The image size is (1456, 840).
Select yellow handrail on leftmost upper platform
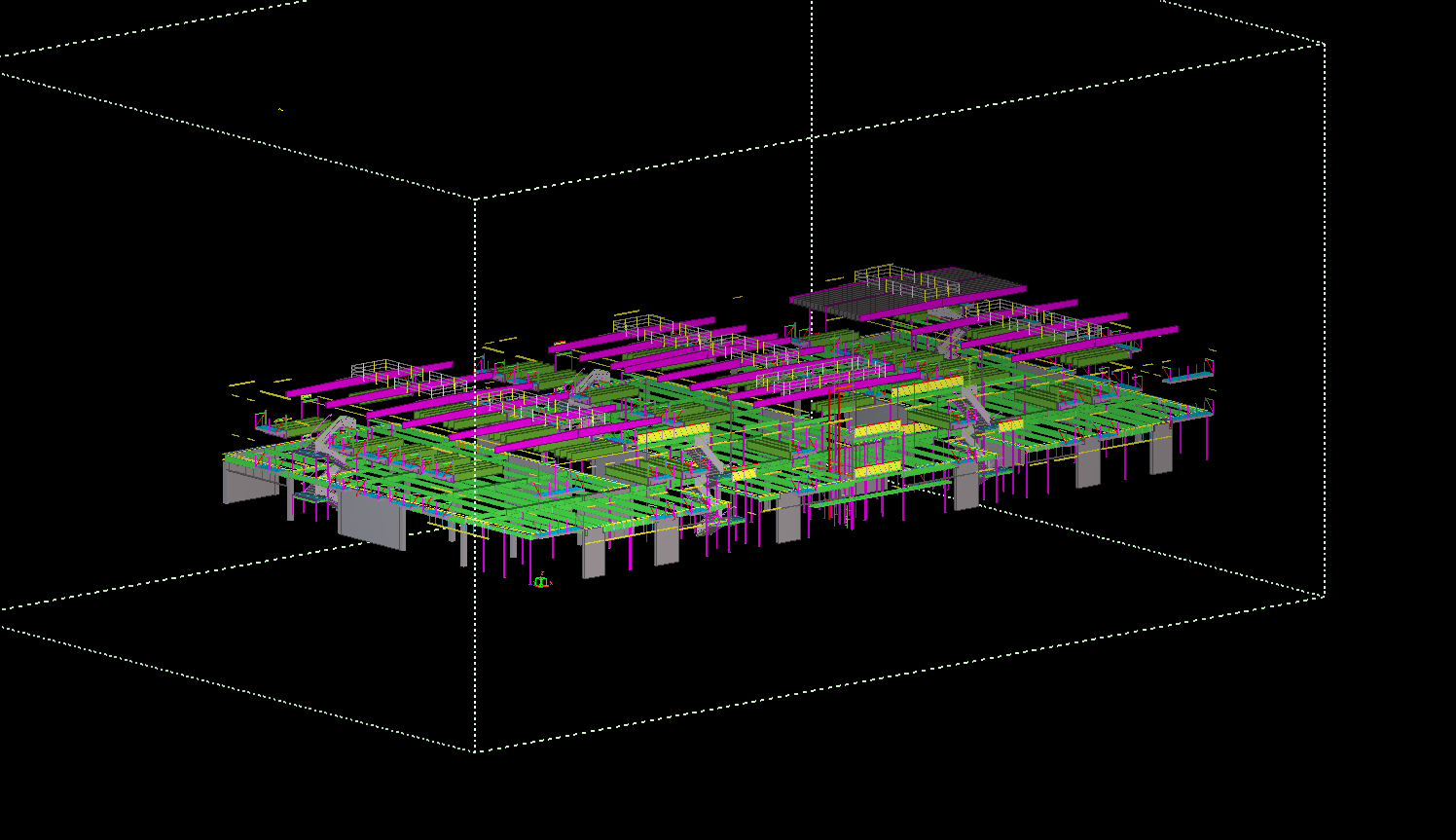389,368
